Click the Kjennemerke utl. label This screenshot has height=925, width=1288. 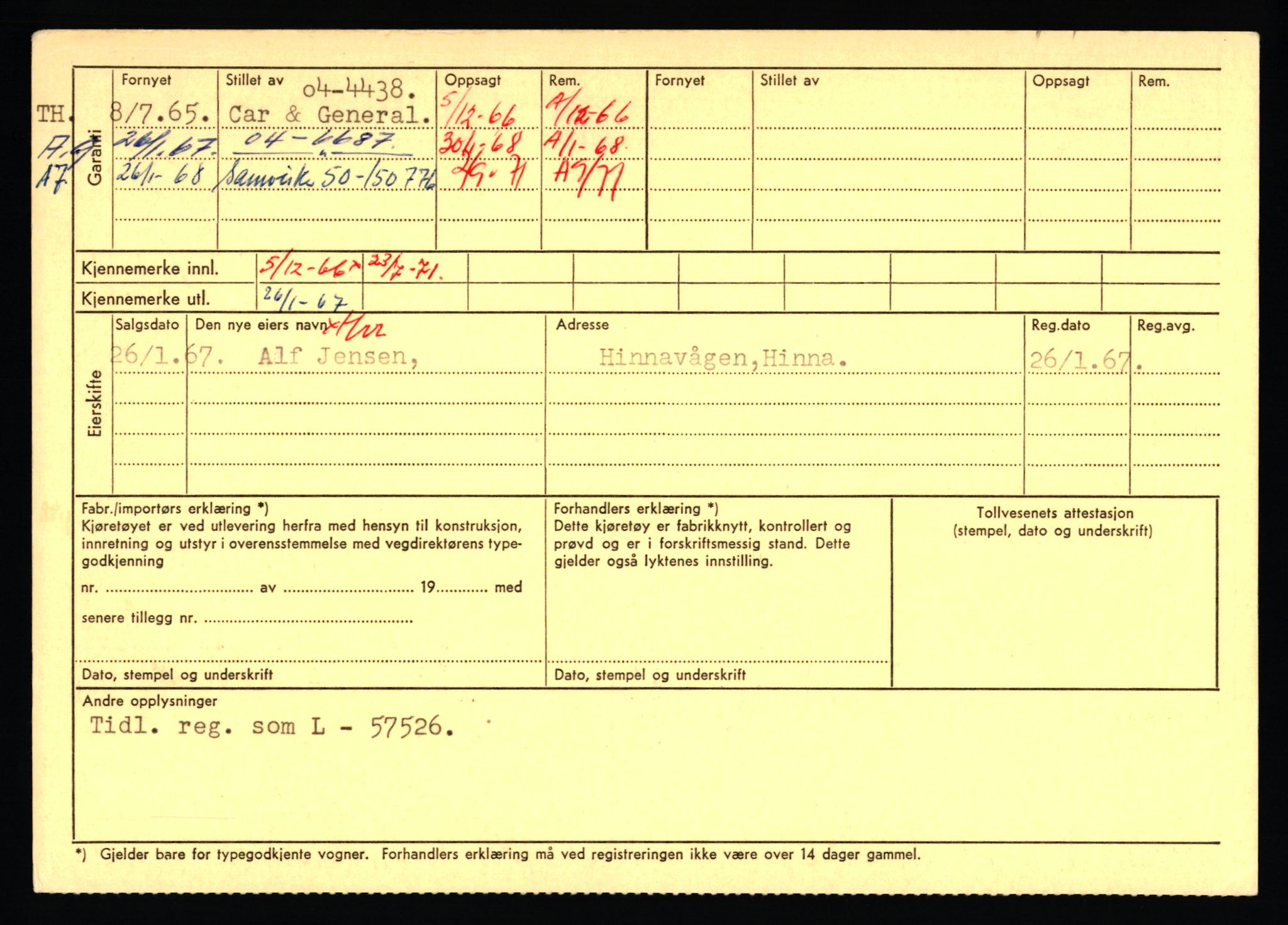[145, 299]
